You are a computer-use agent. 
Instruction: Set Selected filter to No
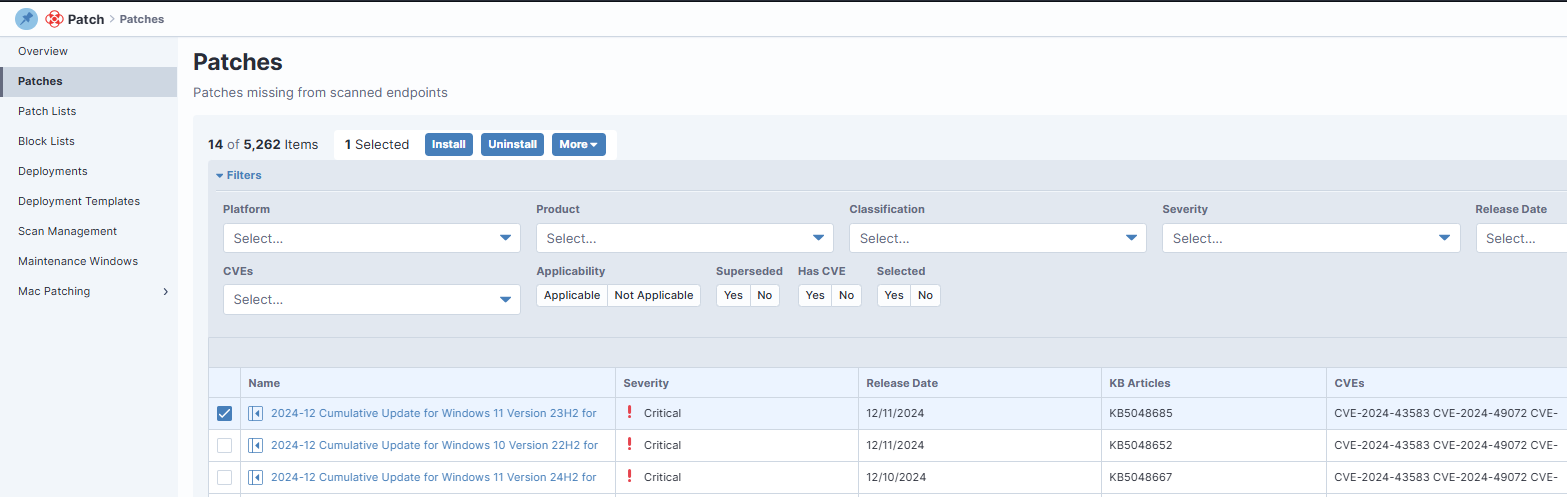(926, 295)
